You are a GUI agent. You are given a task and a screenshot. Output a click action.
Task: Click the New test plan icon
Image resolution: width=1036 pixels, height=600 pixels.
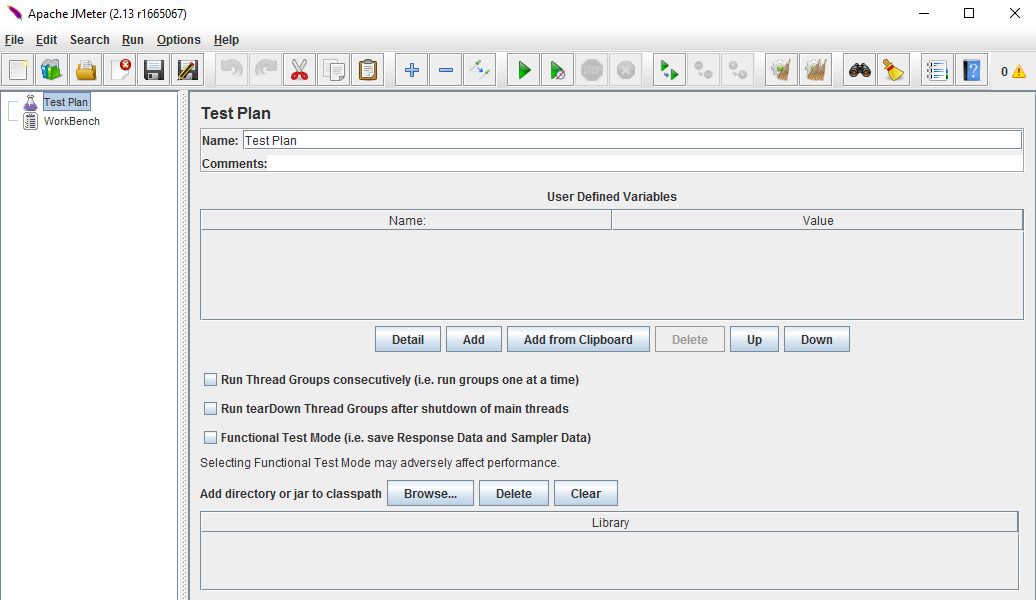click(x=18, y=70)
